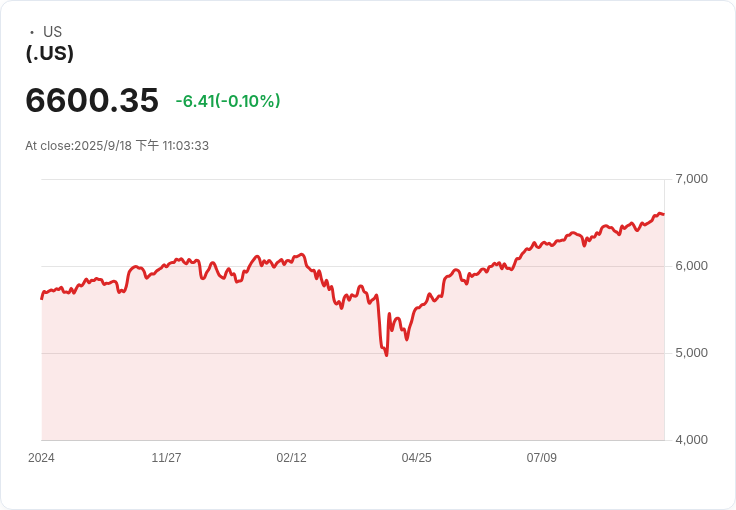The image size is (736, 510).
Task: Click the chart's right vertical axis line
Action: point(665,310)
